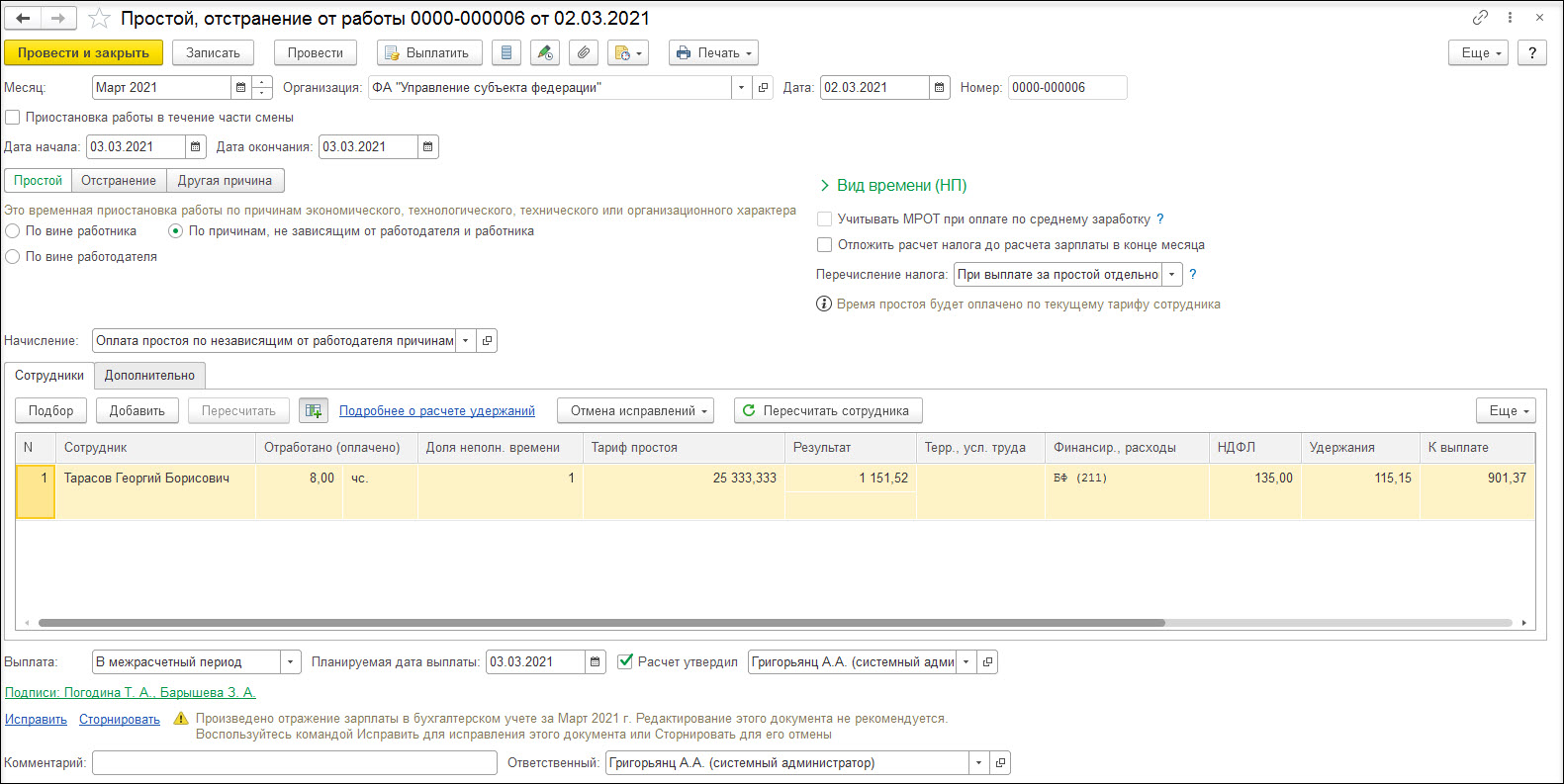Screen dimensions: 1564x784
Task: Switch to the Сотрудники tab
Action: point(49,376)
